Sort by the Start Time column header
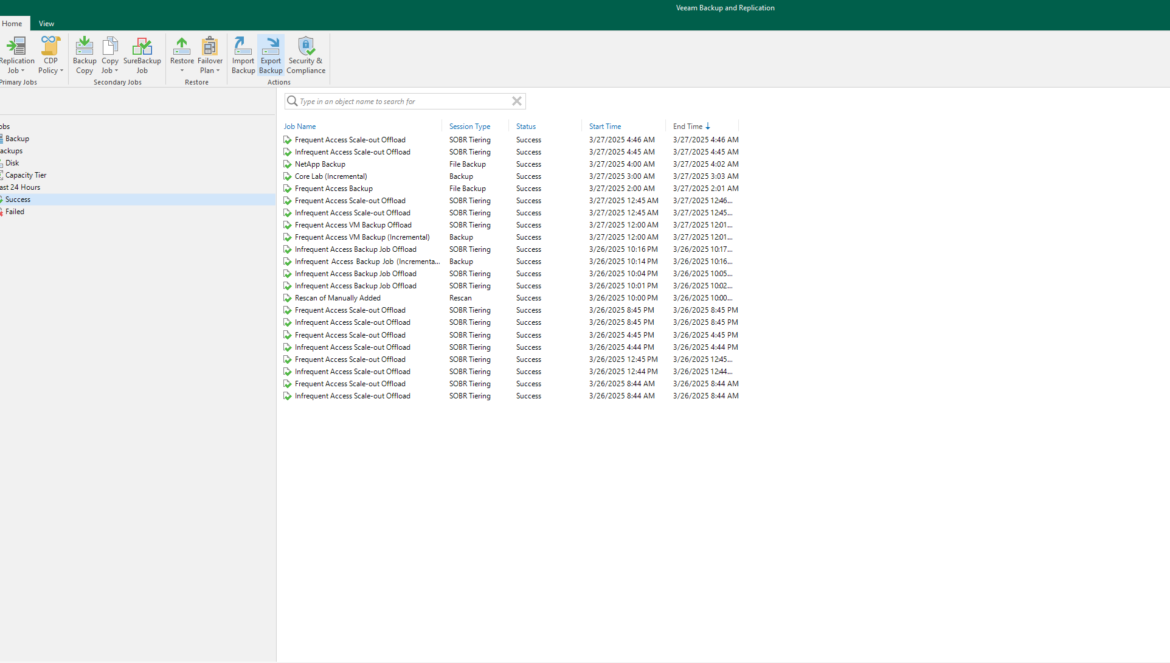This screenshot has width=1170, height=663. 605,126
